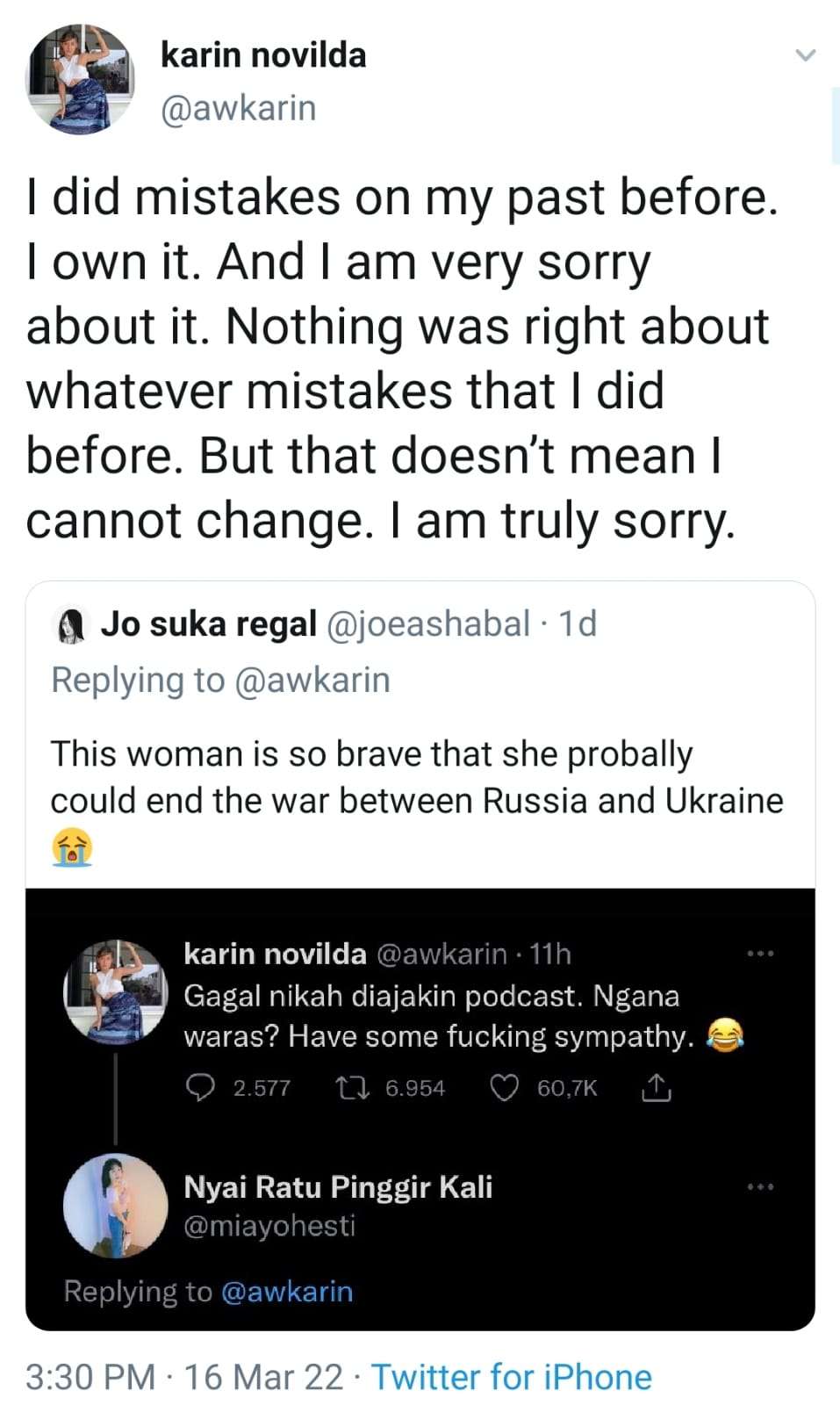840x1405 pixels.
Task: Click the karin novilda display name
Action: pos(263,55)
